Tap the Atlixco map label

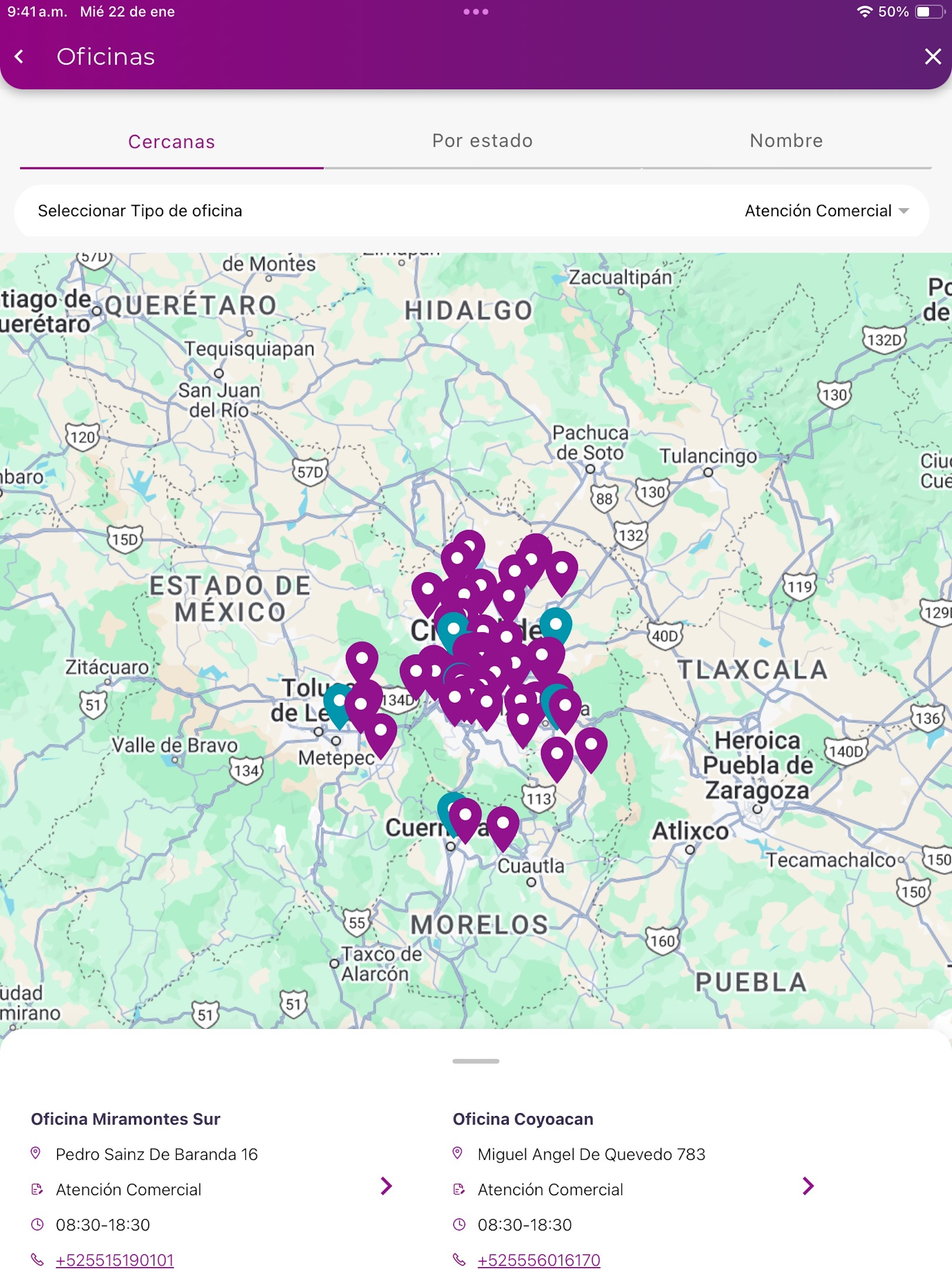coord(690,831)
